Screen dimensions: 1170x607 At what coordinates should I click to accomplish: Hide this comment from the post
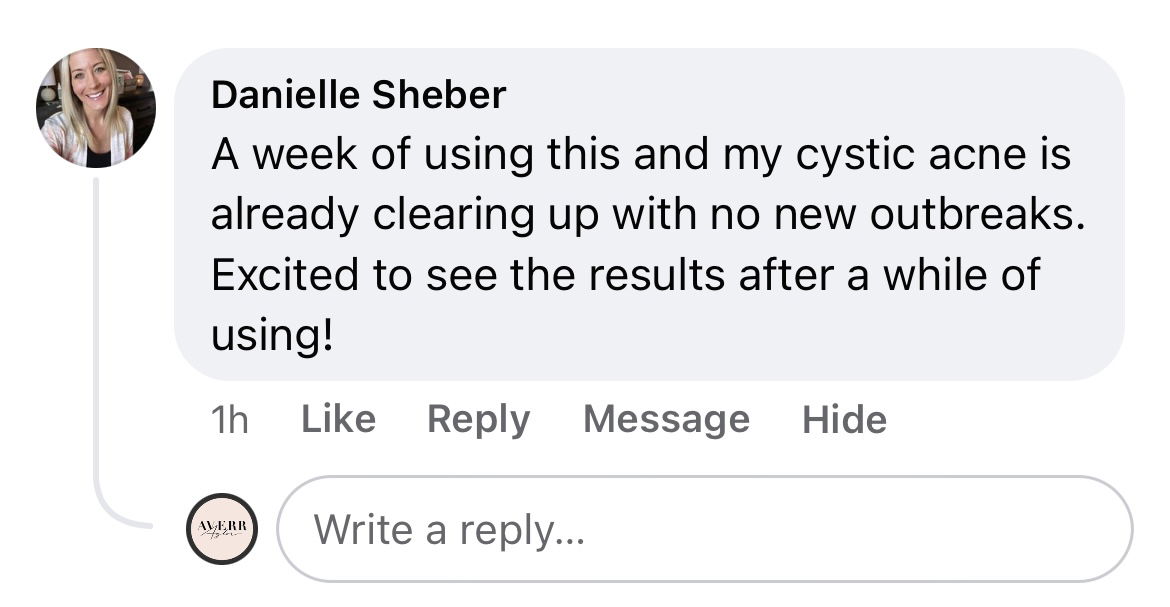(844, 419)
